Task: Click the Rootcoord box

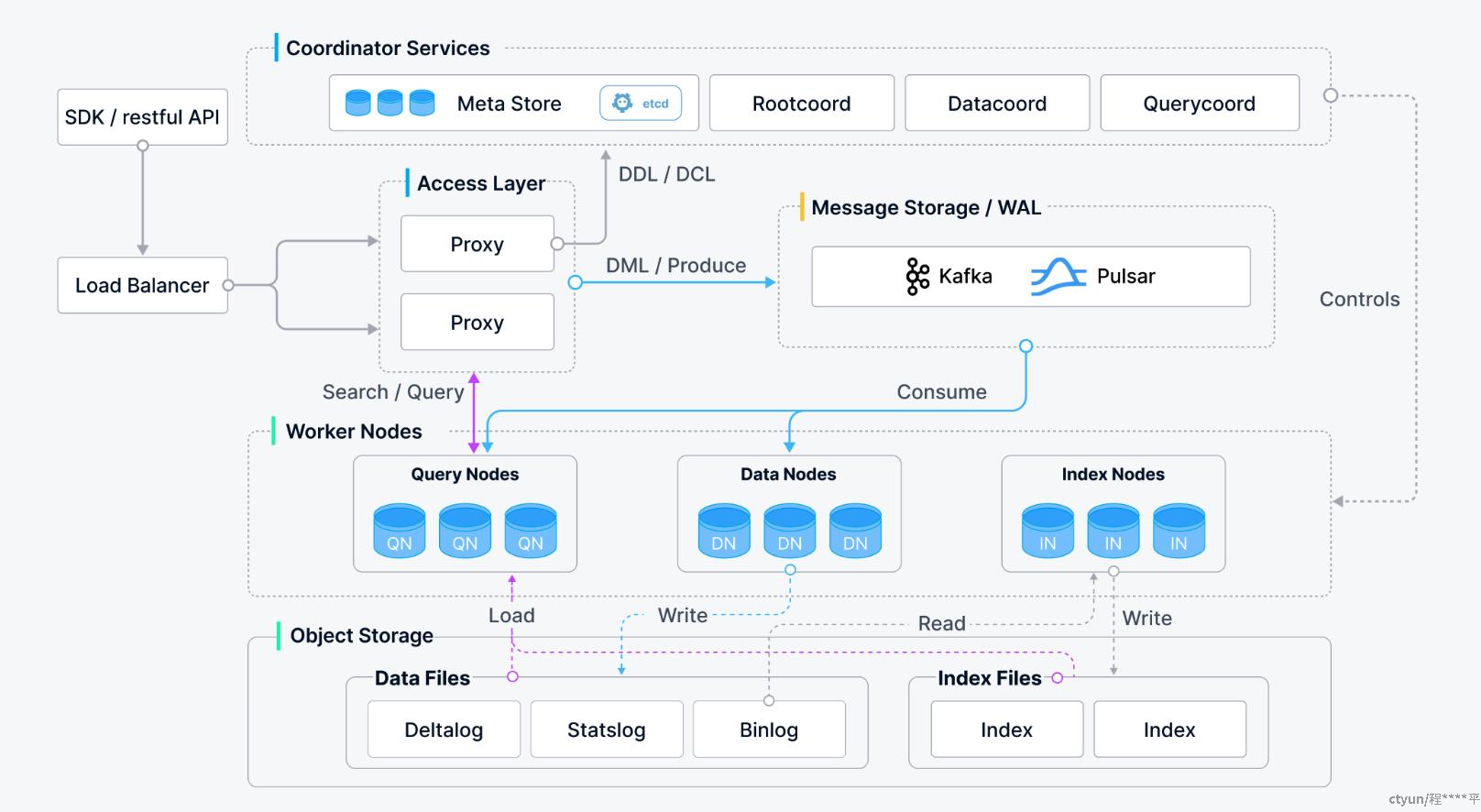Action: pyautogui.click(x=802, y=103)
